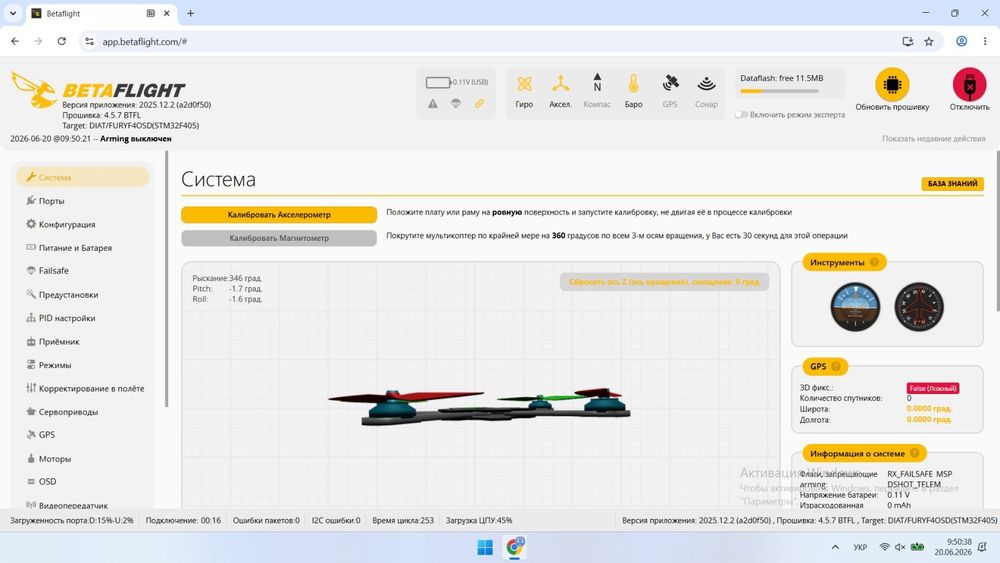
Task: Click the artificial horizon instrument
Action: (x=855, y=307)
